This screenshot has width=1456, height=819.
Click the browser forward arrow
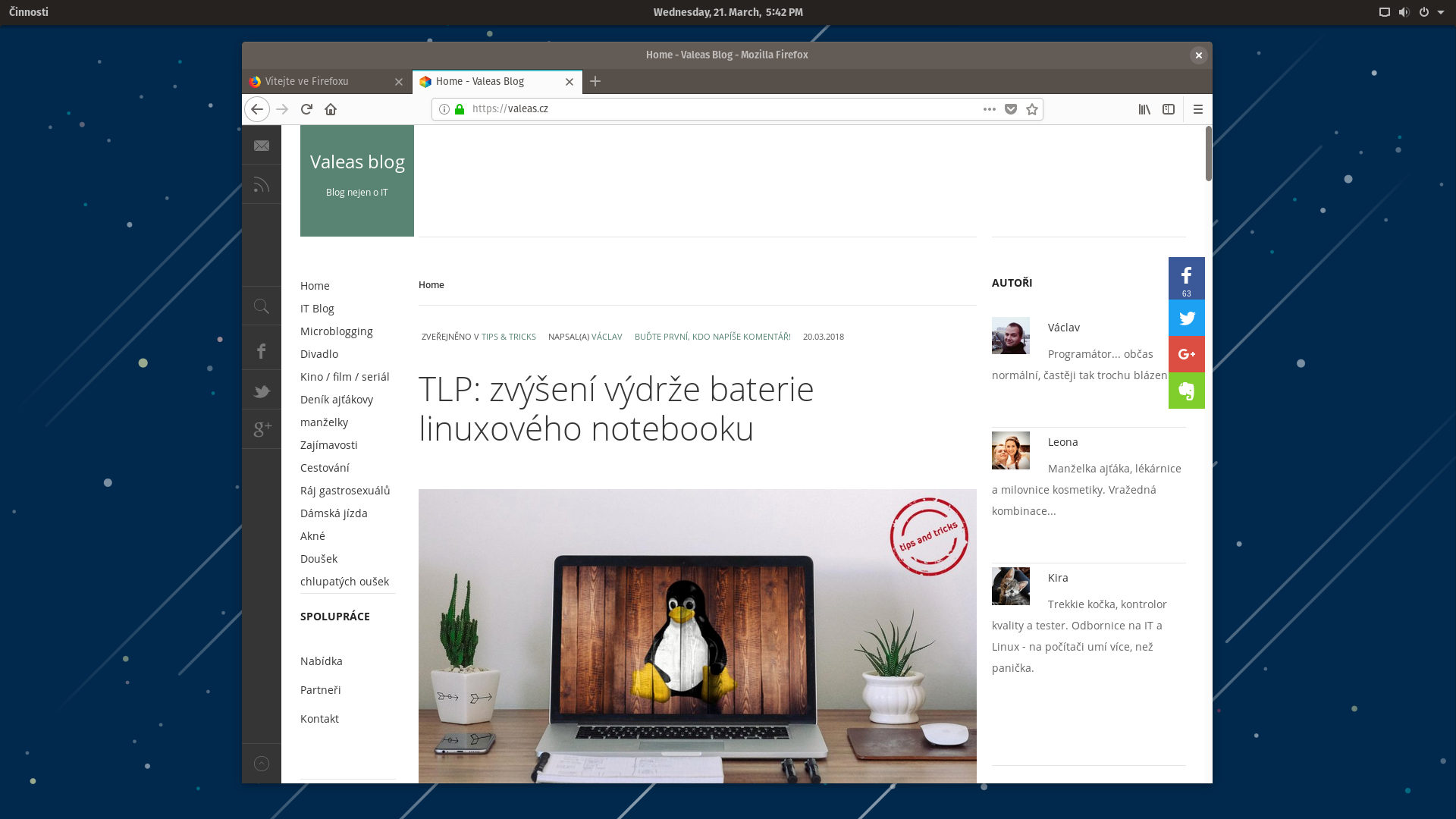(x=282, y=109)
